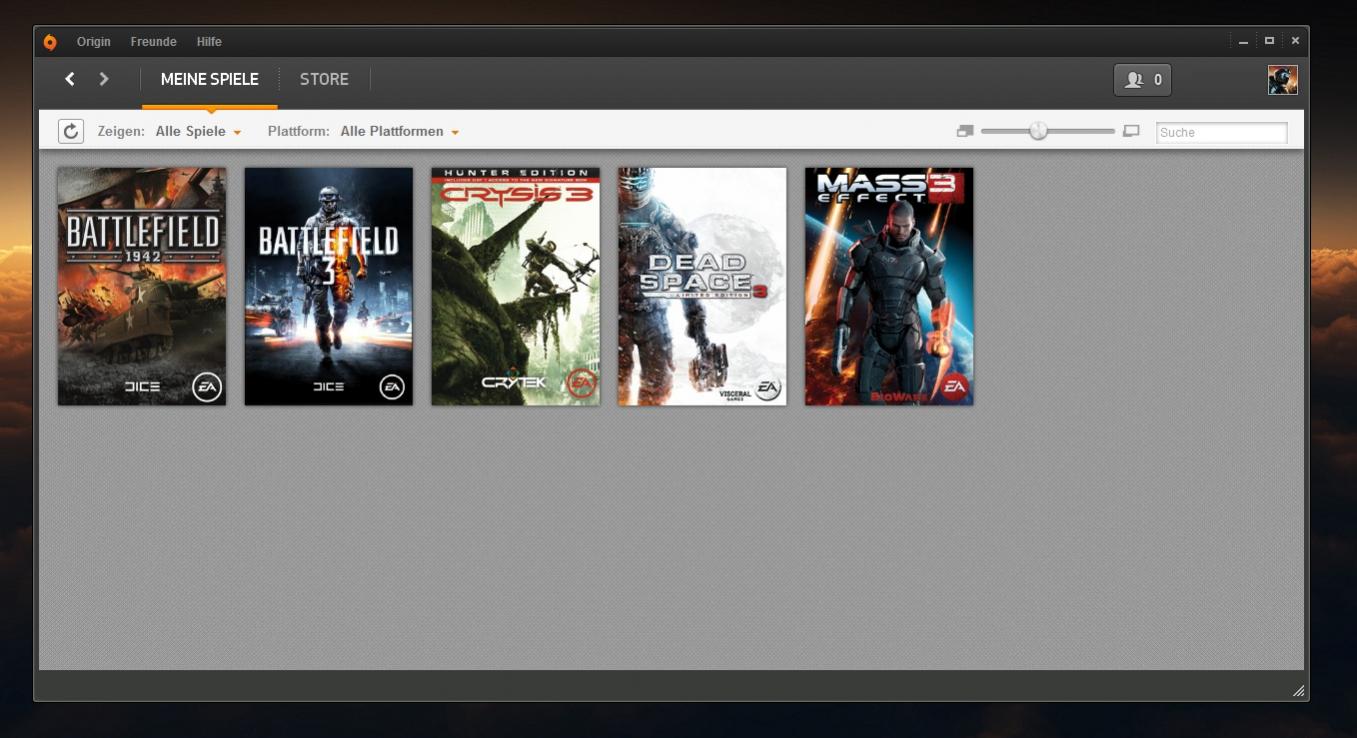Open the Hilfe menu
Screen dimensions: 1357x738
209,42
